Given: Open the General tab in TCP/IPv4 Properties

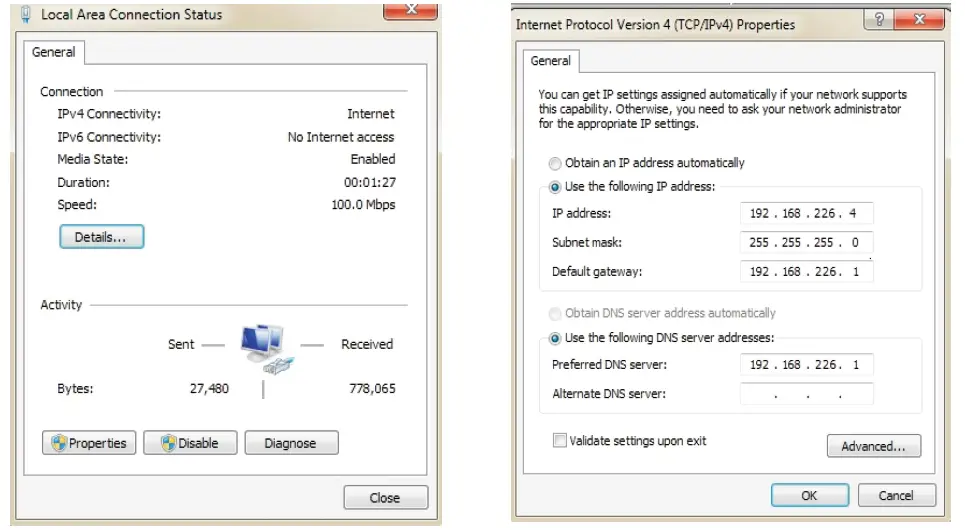Looking at the screenshot, I should pos(550,61).
